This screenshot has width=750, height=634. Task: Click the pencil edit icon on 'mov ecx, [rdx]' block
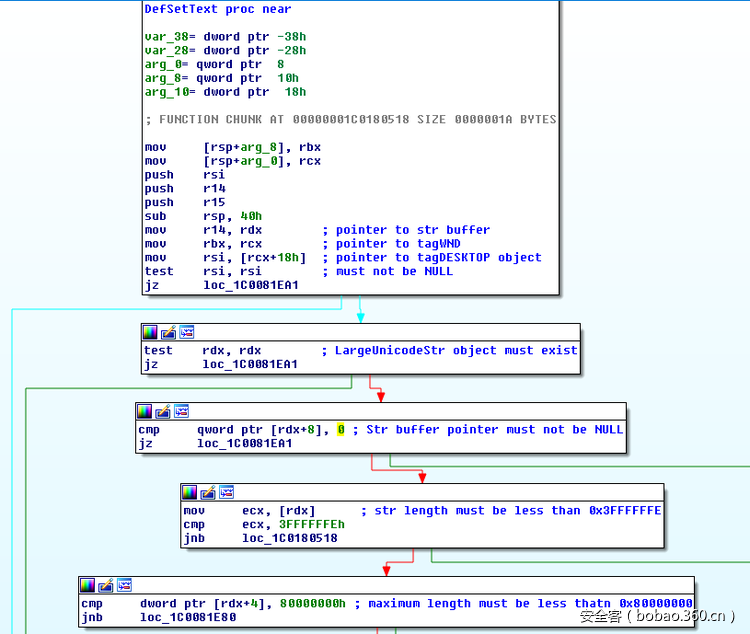(208, 492)
